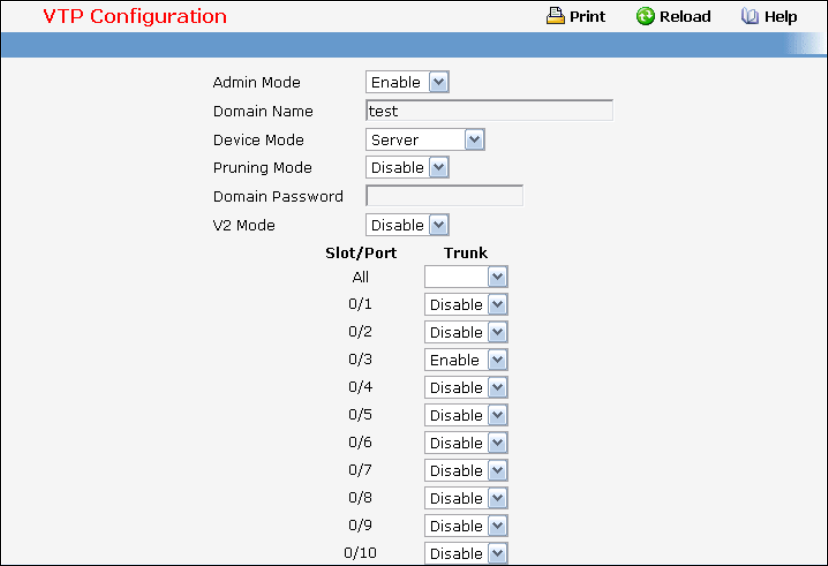This screenshot has width=828, height=566.
Task: Open the Trunk dropdown for port 0/2
Action: (x=466, y=332)
